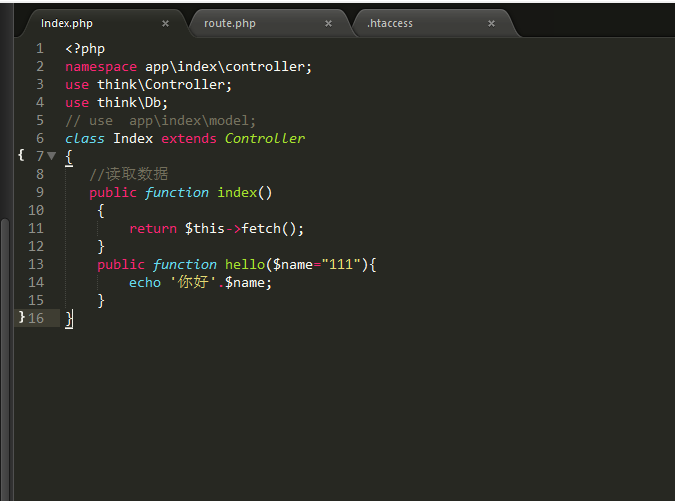Click the 'class' keyword on line 6

(85, 139)
